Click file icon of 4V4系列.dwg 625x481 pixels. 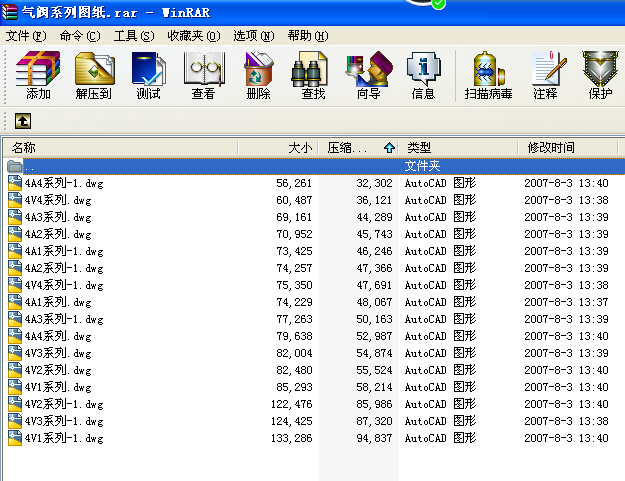15,200
